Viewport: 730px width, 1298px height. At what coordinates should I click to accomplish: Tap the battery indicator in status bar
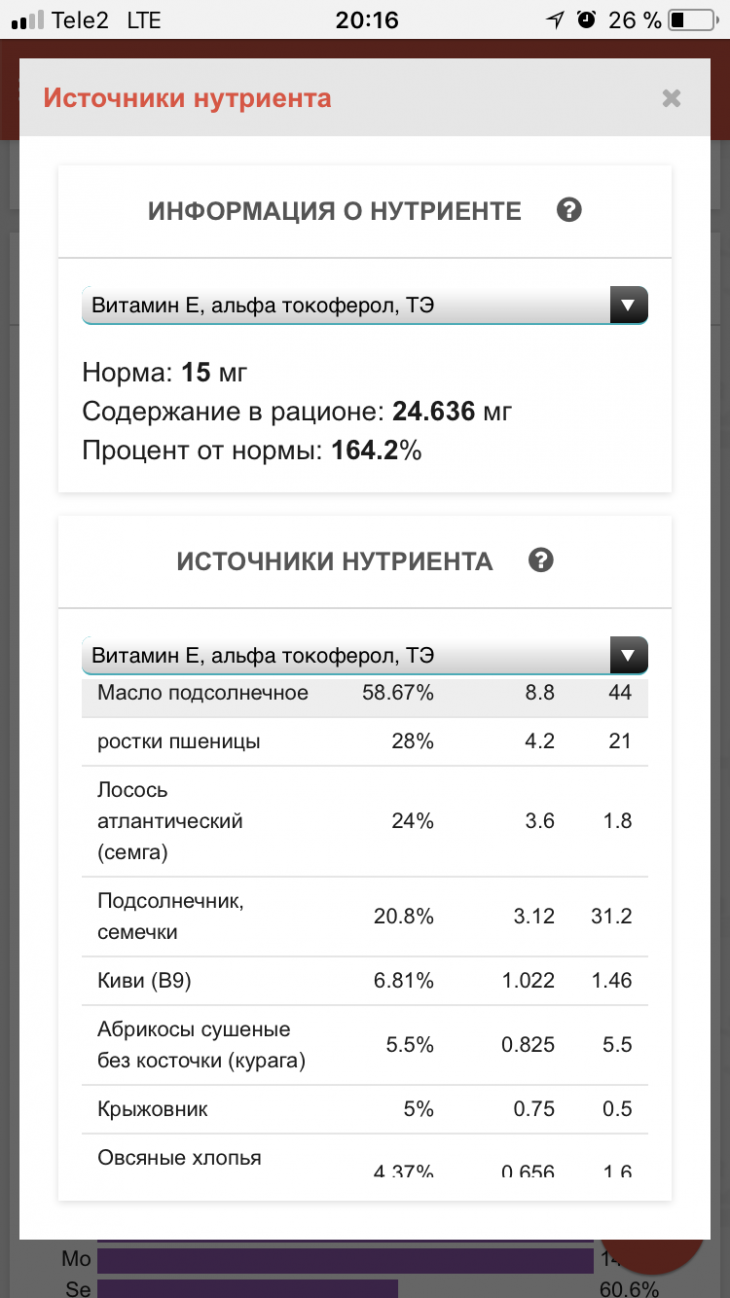[692, 19]
